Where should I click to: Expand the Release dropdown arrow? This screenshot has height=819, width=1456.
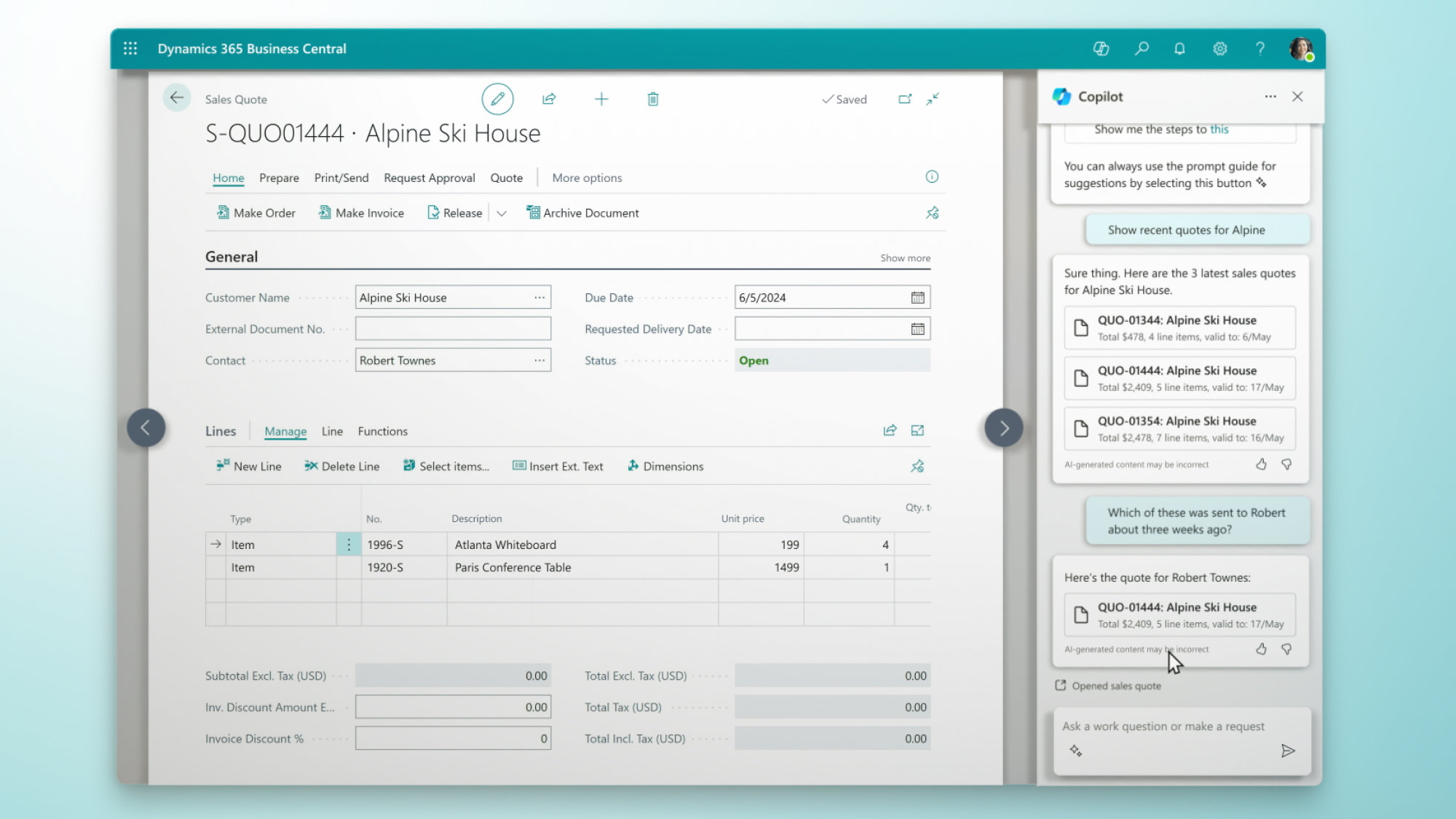[502, 213]
